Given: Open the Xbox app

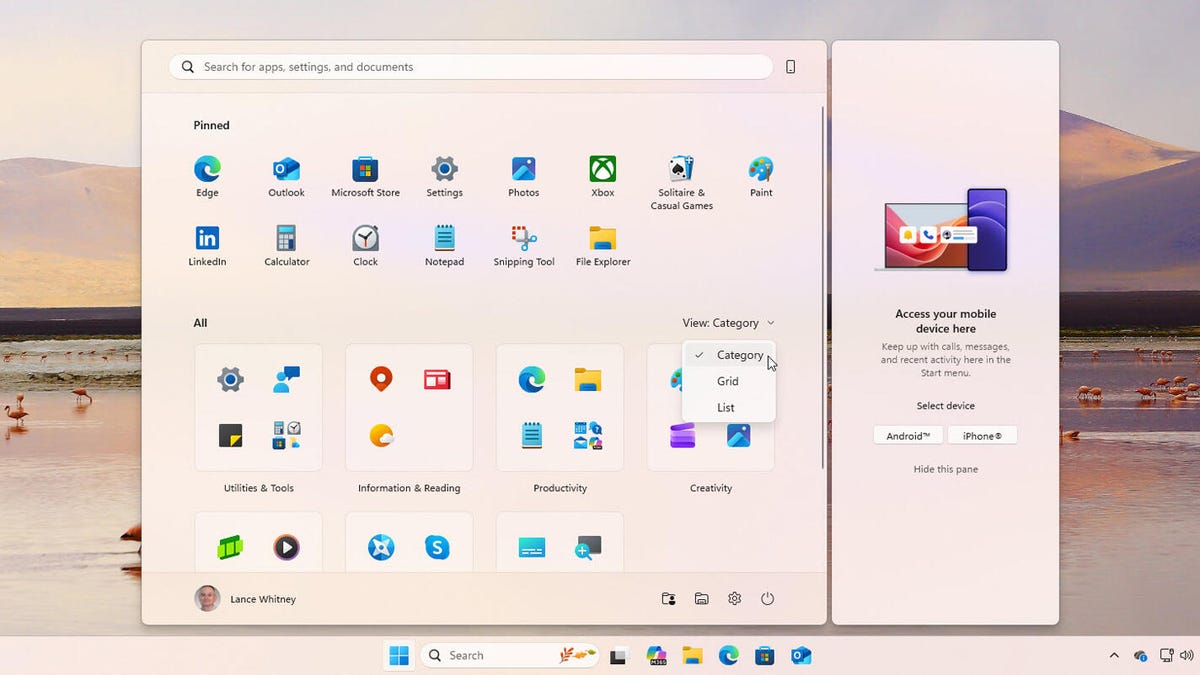Looking at the screenshot, I should tap(602, 169).
